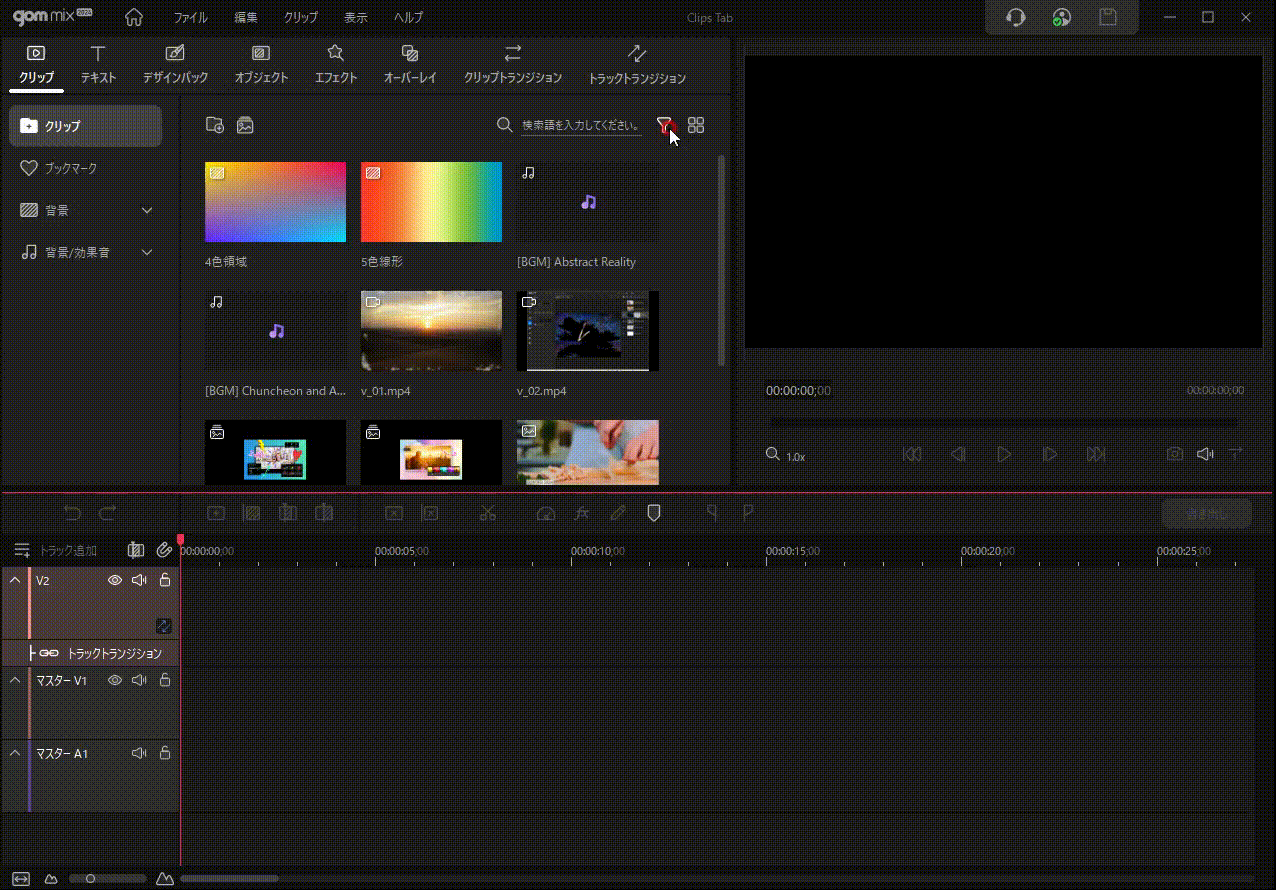This screenshot has height=890, width=1276.
Task: Go to the home screen icon
Action: [x=133, y=17]
